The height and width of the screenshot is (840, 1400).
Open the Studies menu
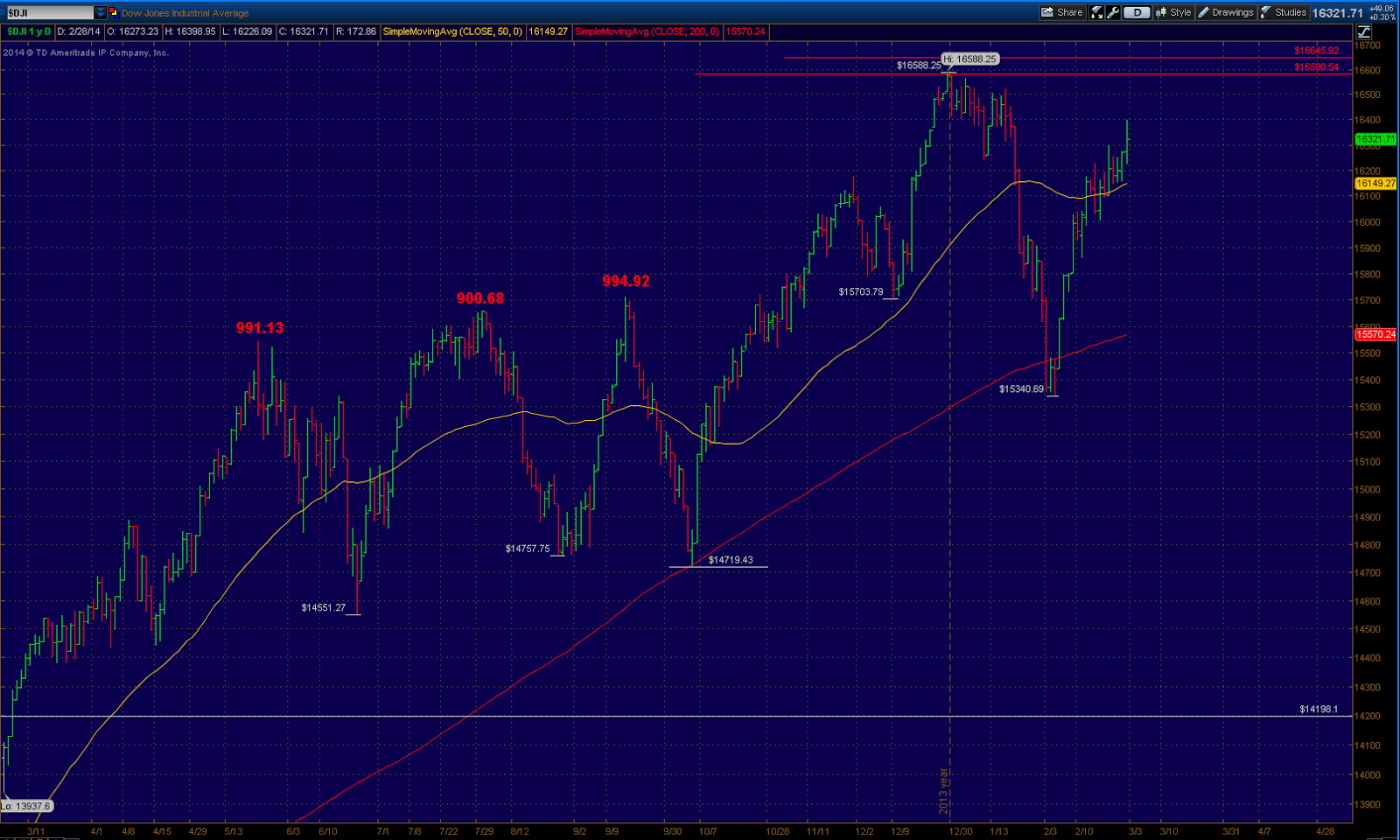pos(1284,12)
